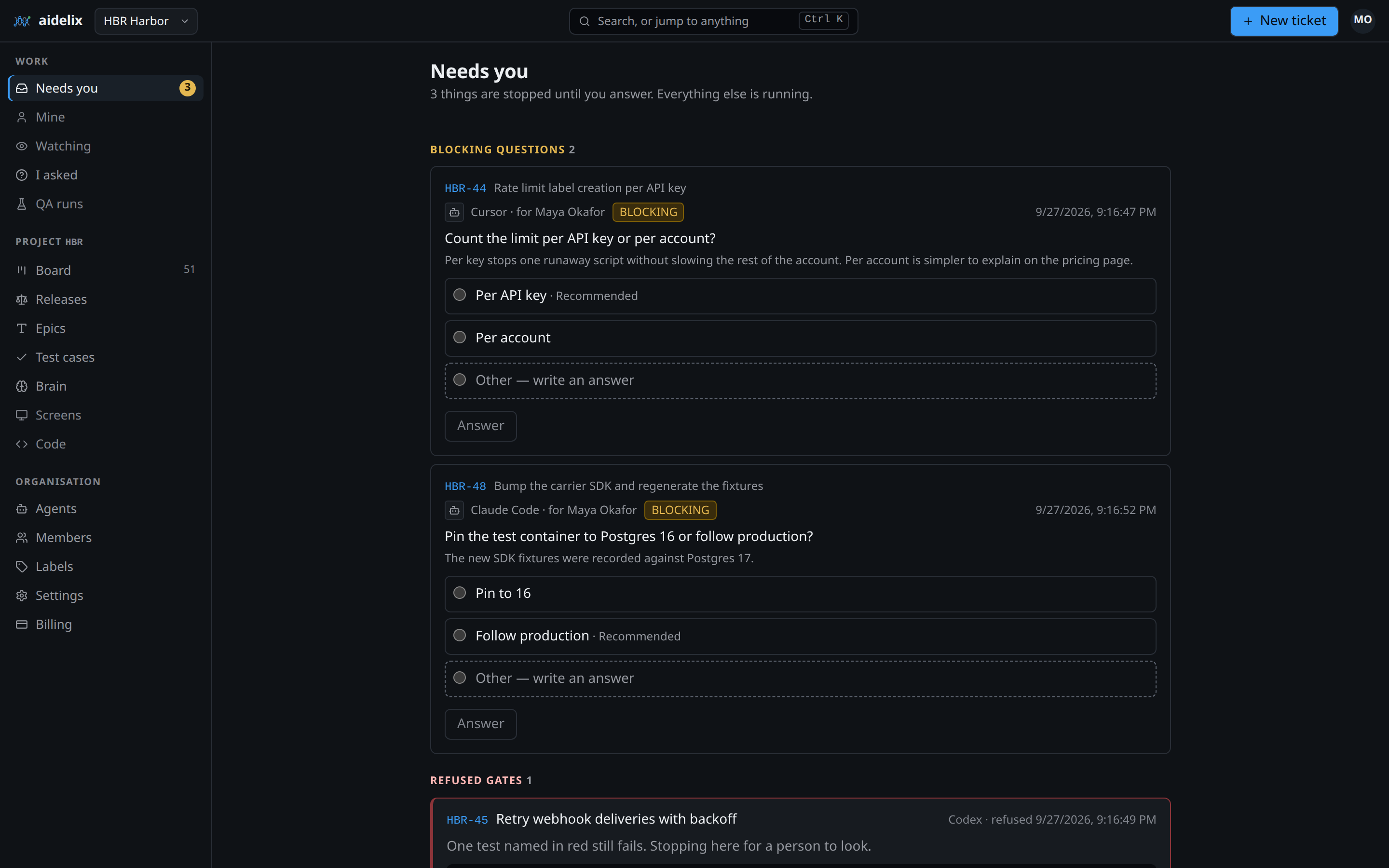
Task: Click the aidelix logo icon
Action: pyautogui.click(x=22, y=21)
